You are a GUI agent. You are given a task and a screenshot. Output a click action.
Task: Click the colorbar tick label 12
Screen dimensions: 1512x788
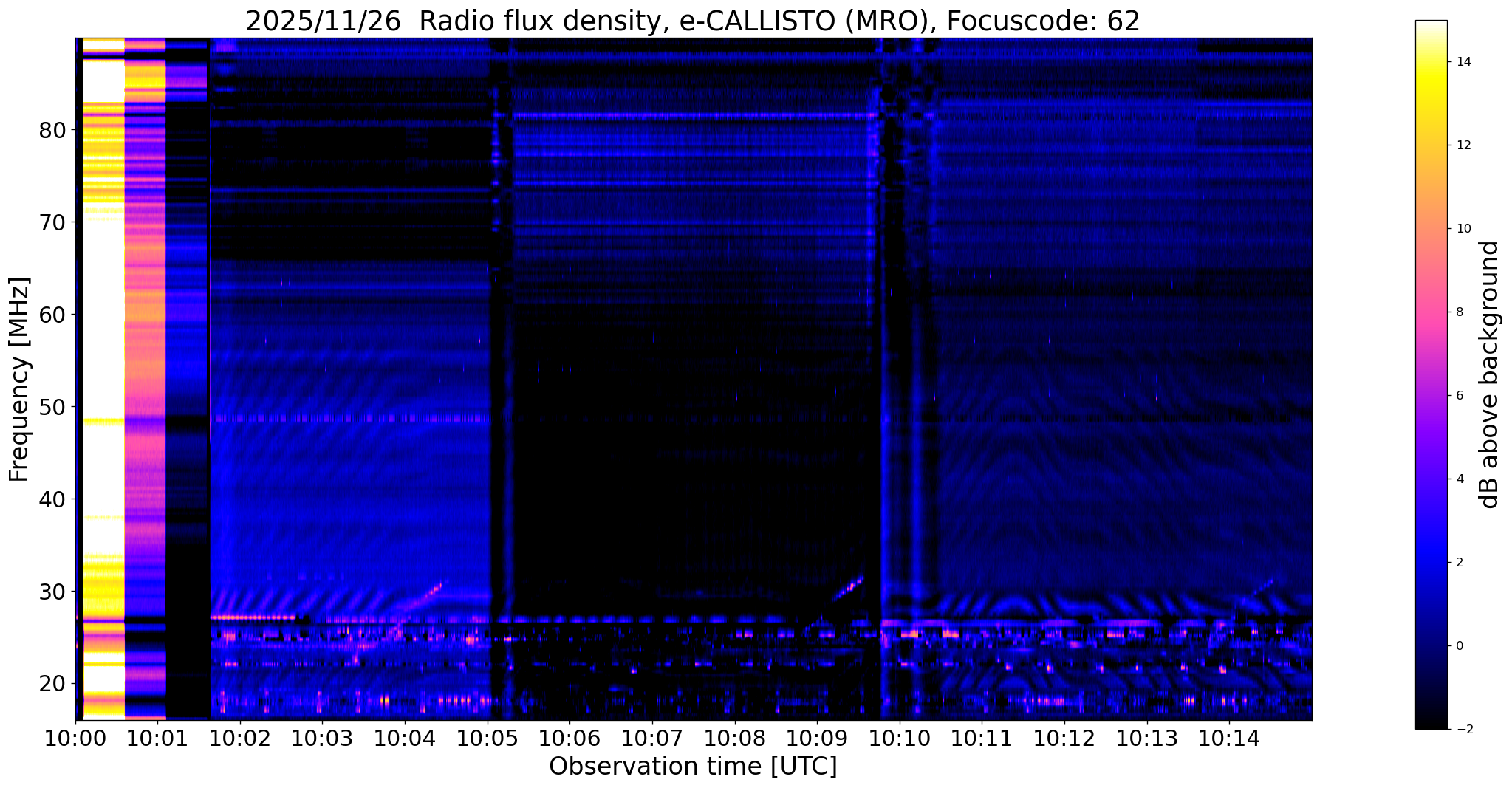[x=1463, y=145]
